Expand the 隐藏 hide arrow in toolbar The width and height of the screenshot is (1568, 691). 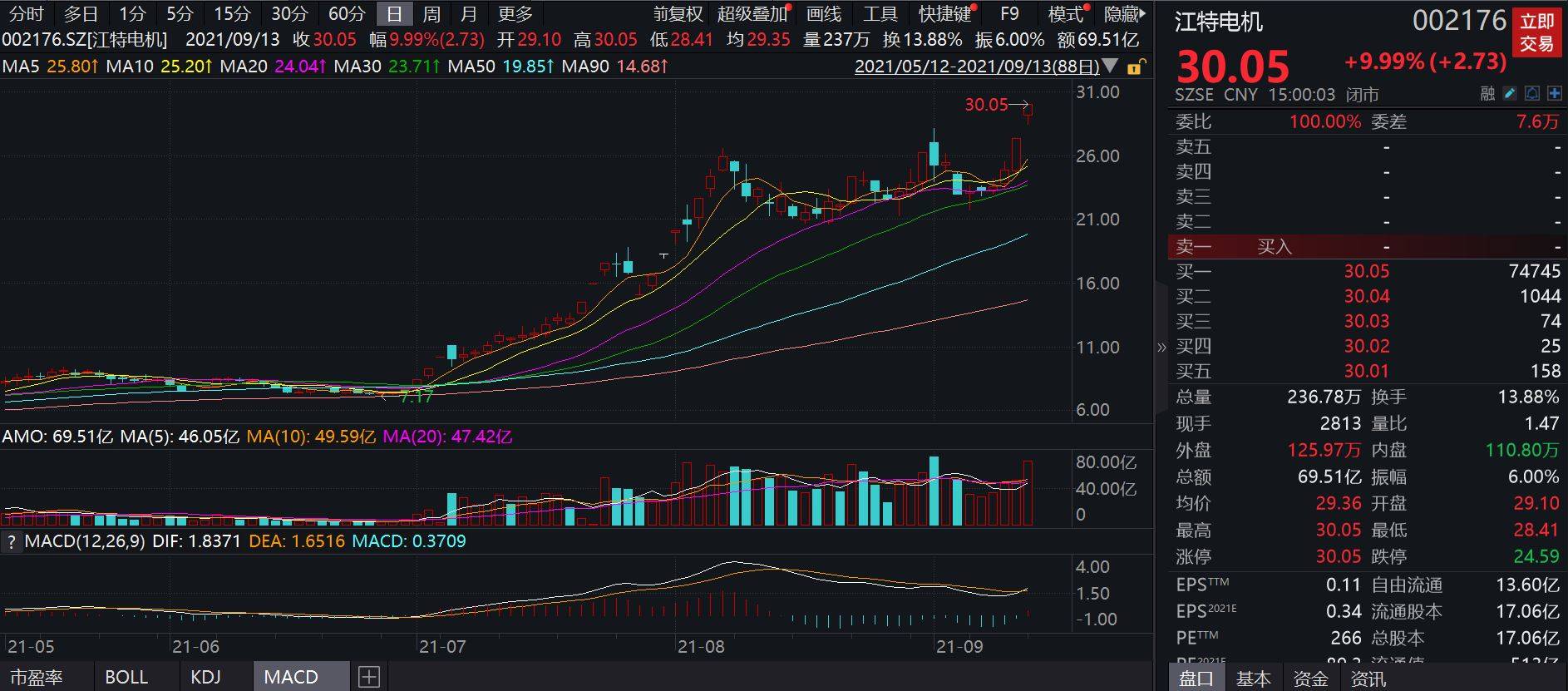[1125, 14]
